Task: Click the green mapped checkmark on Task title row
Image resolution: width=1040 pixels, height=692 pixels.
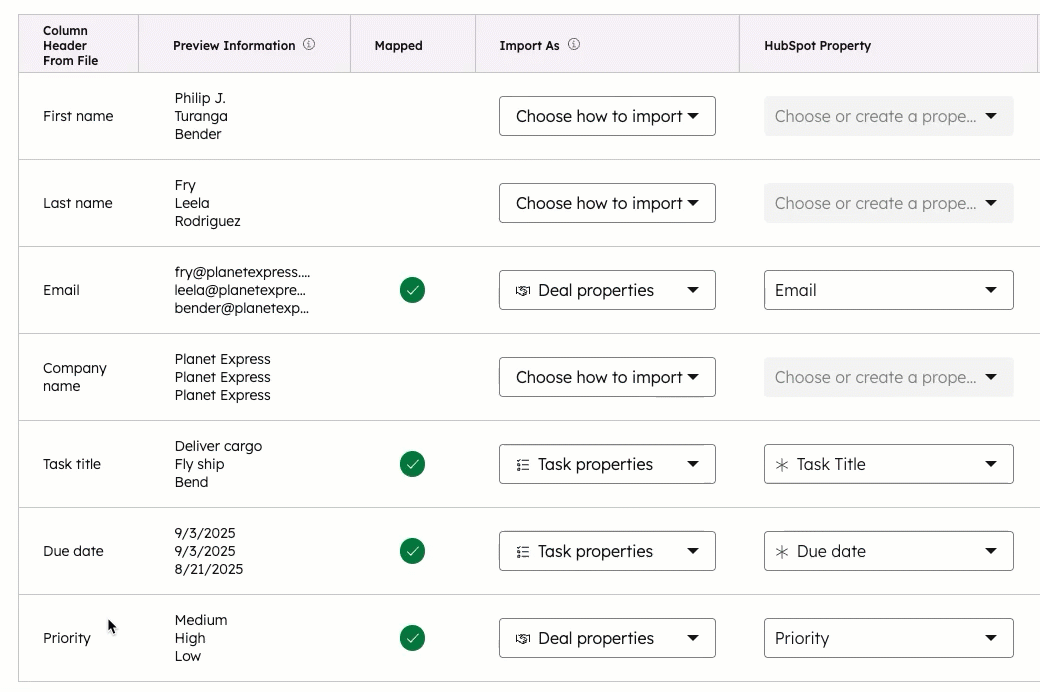Action: point(413,464)
